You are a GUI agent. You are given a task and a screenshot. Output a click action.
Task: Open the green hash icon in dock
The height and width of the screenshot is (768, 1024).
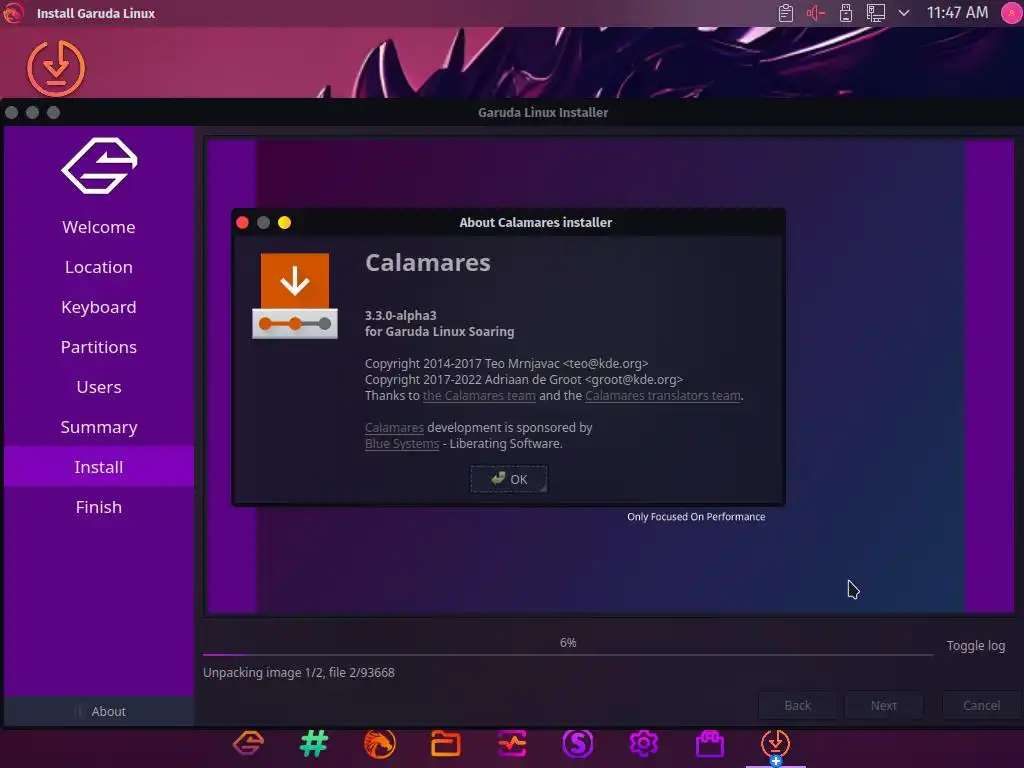click(x=314, y=743)
